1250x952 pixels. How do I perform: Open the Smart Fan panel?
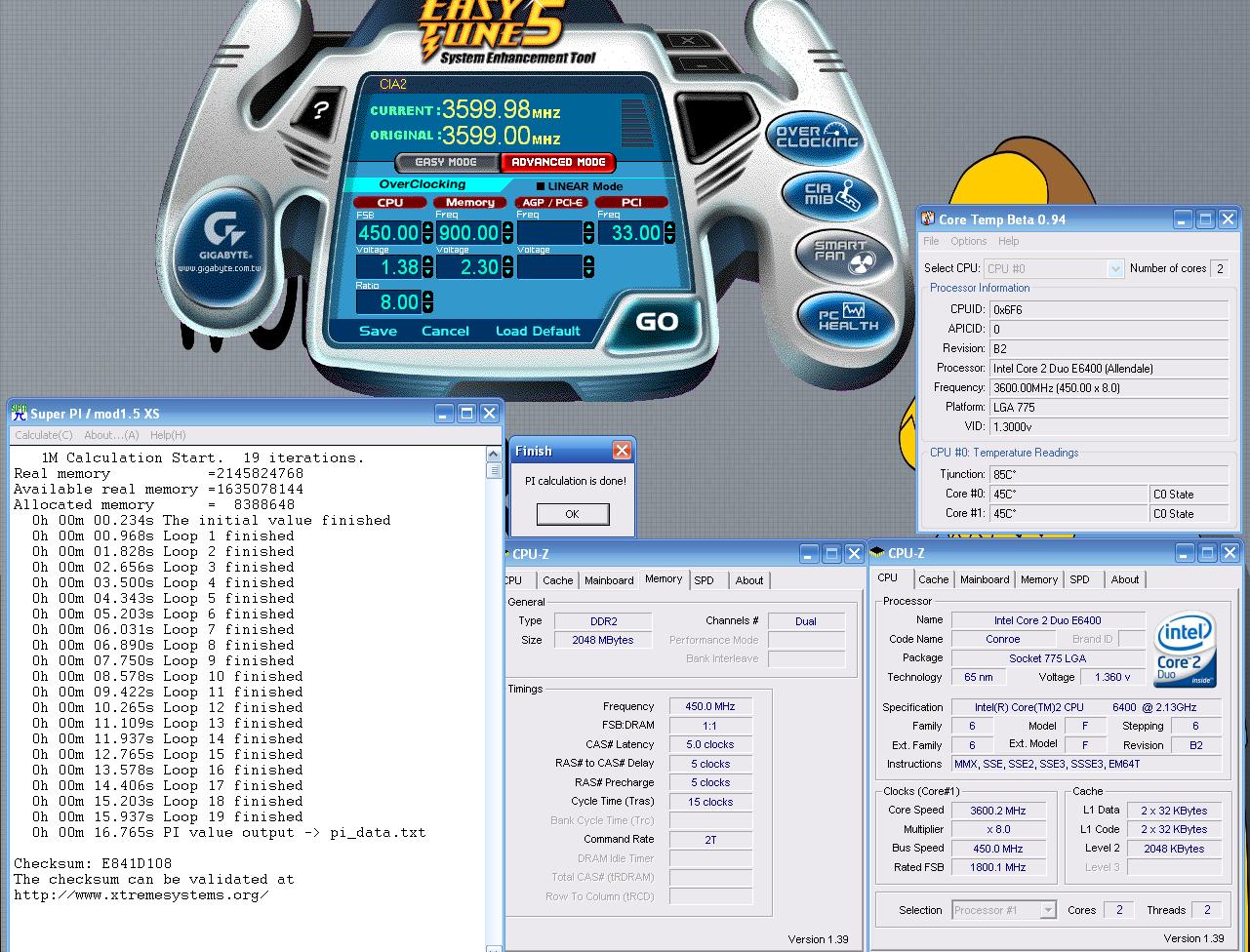(x=845, y=257)
